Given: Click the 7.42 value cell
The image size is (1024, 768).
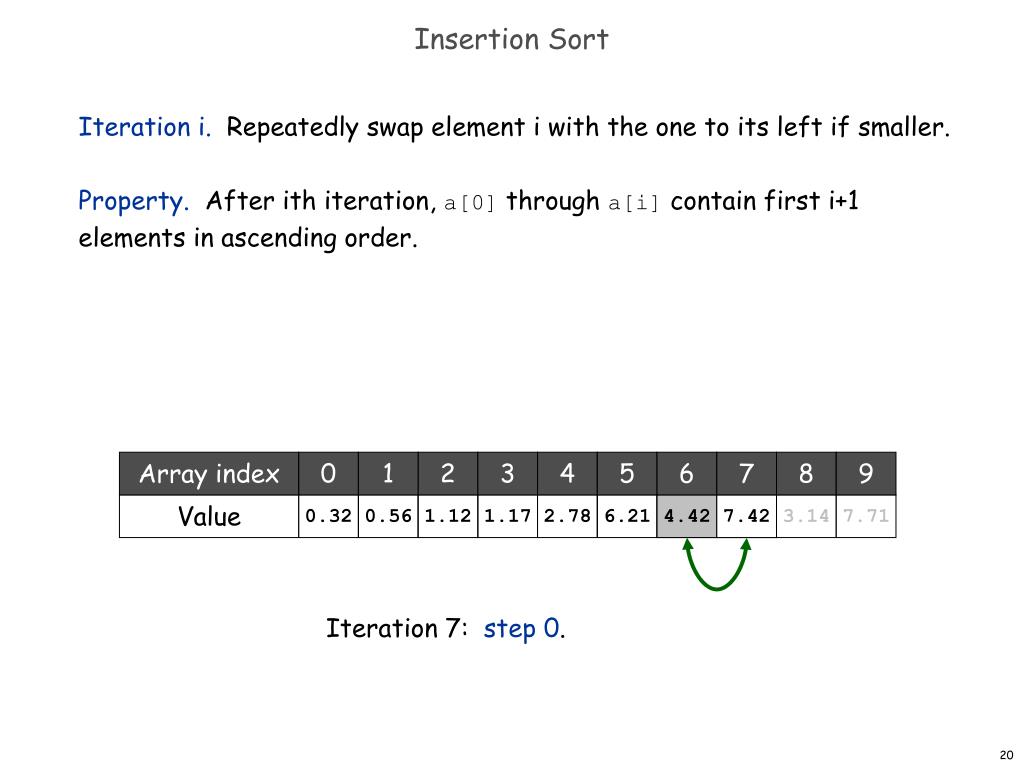Looking at the screenshot, I should pyautogui.click(x=746, y=517).
